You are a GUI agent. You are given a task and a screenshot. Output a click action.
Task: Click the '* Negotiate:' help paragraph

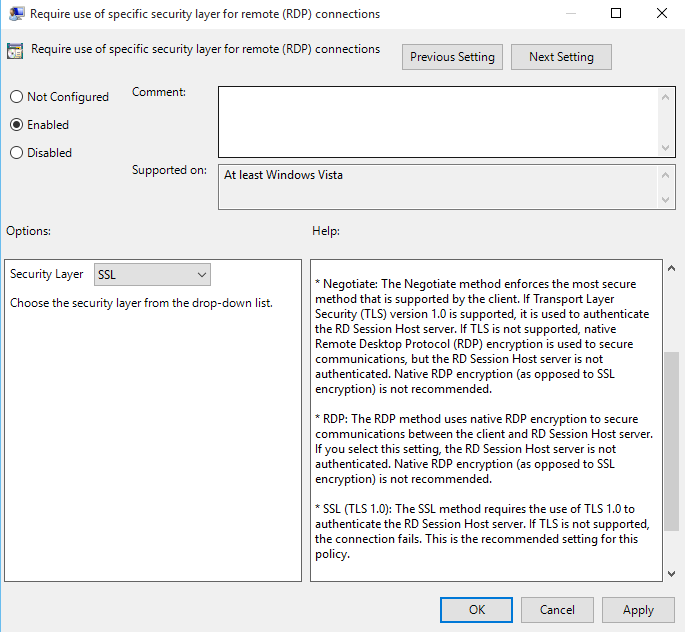click(482, 336)
